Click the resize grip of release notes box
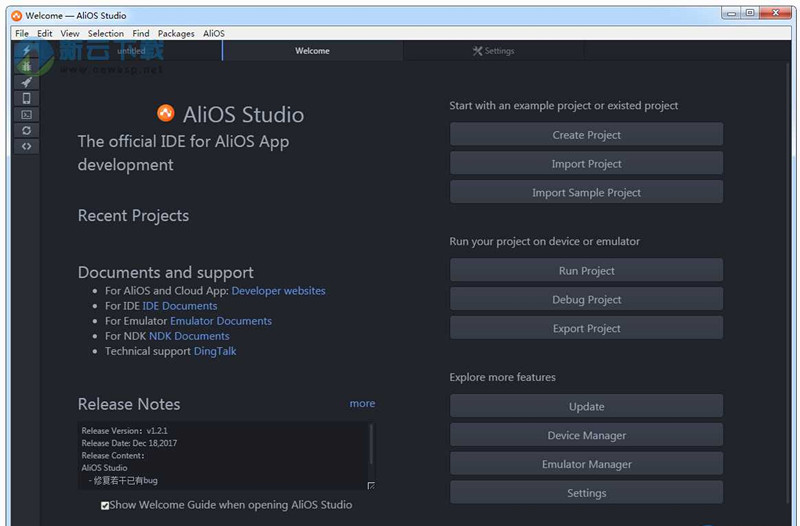 point(371,486)
